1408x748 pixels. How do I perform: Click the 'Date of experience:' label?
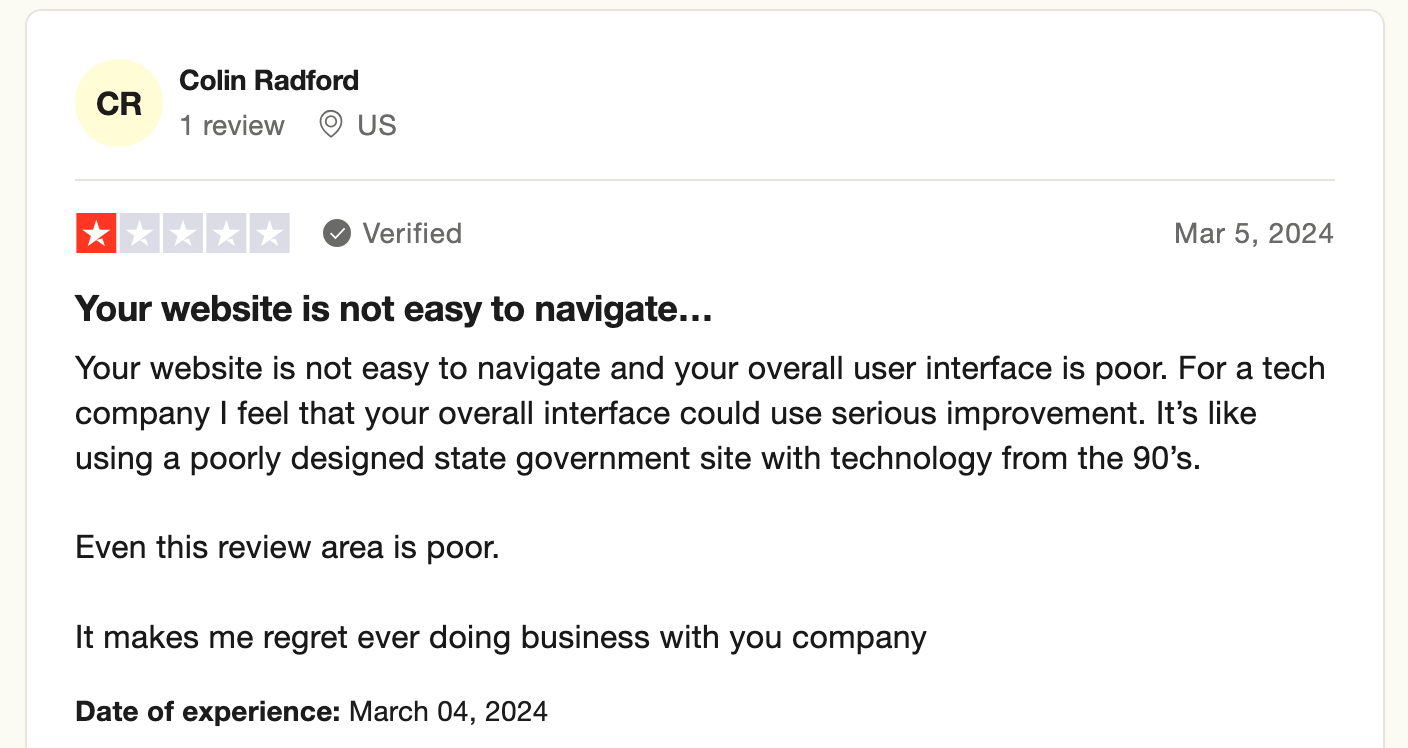pos(208,712)
